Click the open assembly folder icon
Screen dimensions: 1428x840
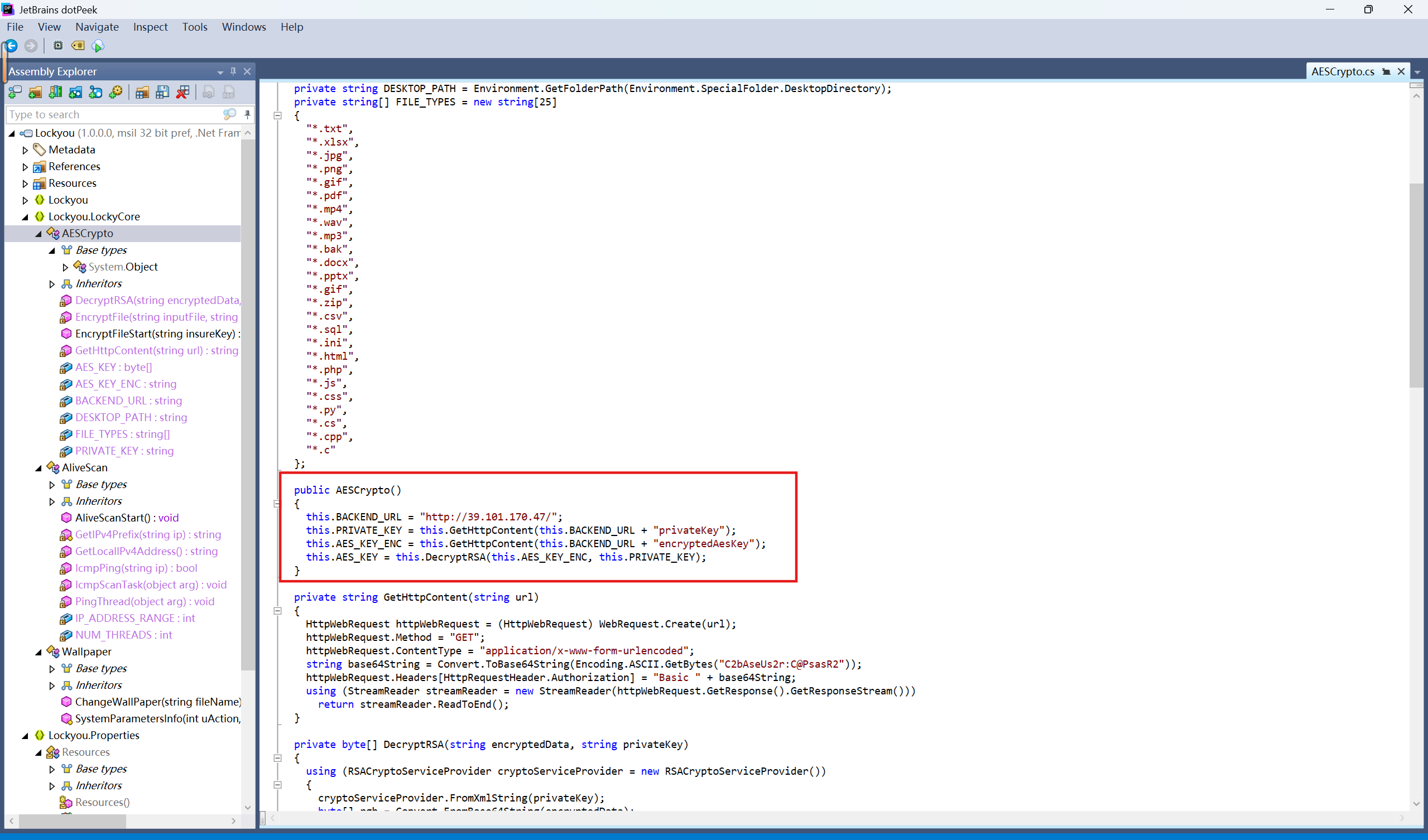(x=35, y=93)
